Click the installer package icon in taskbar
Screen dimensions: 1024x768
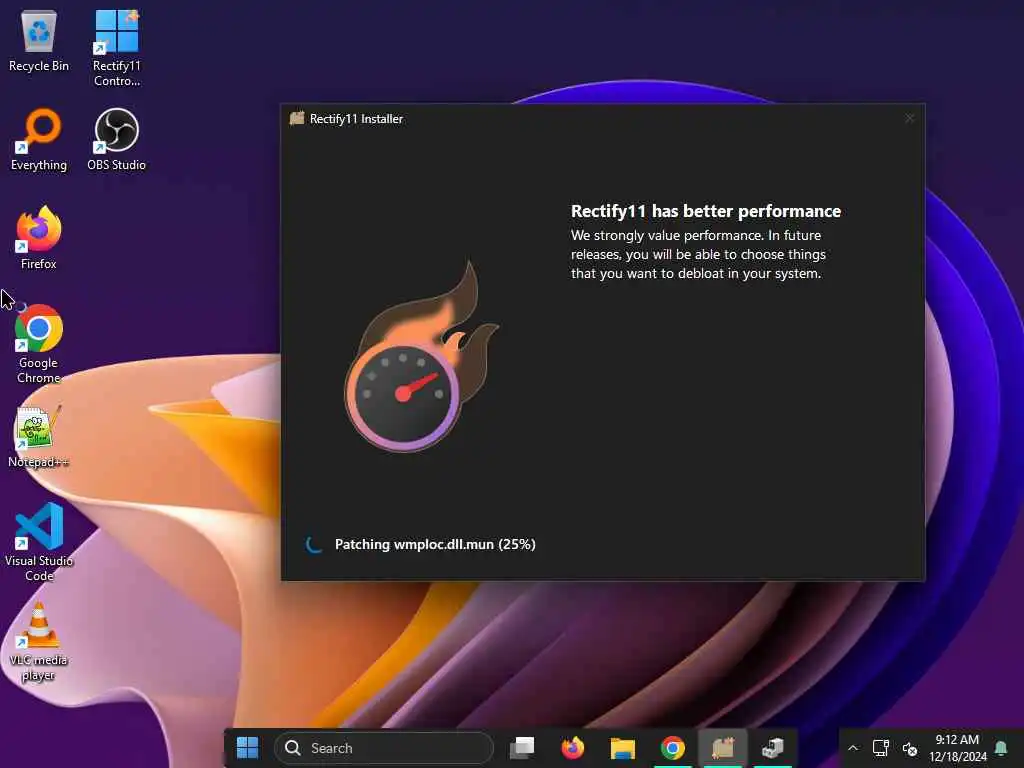[x=773, y=748]
